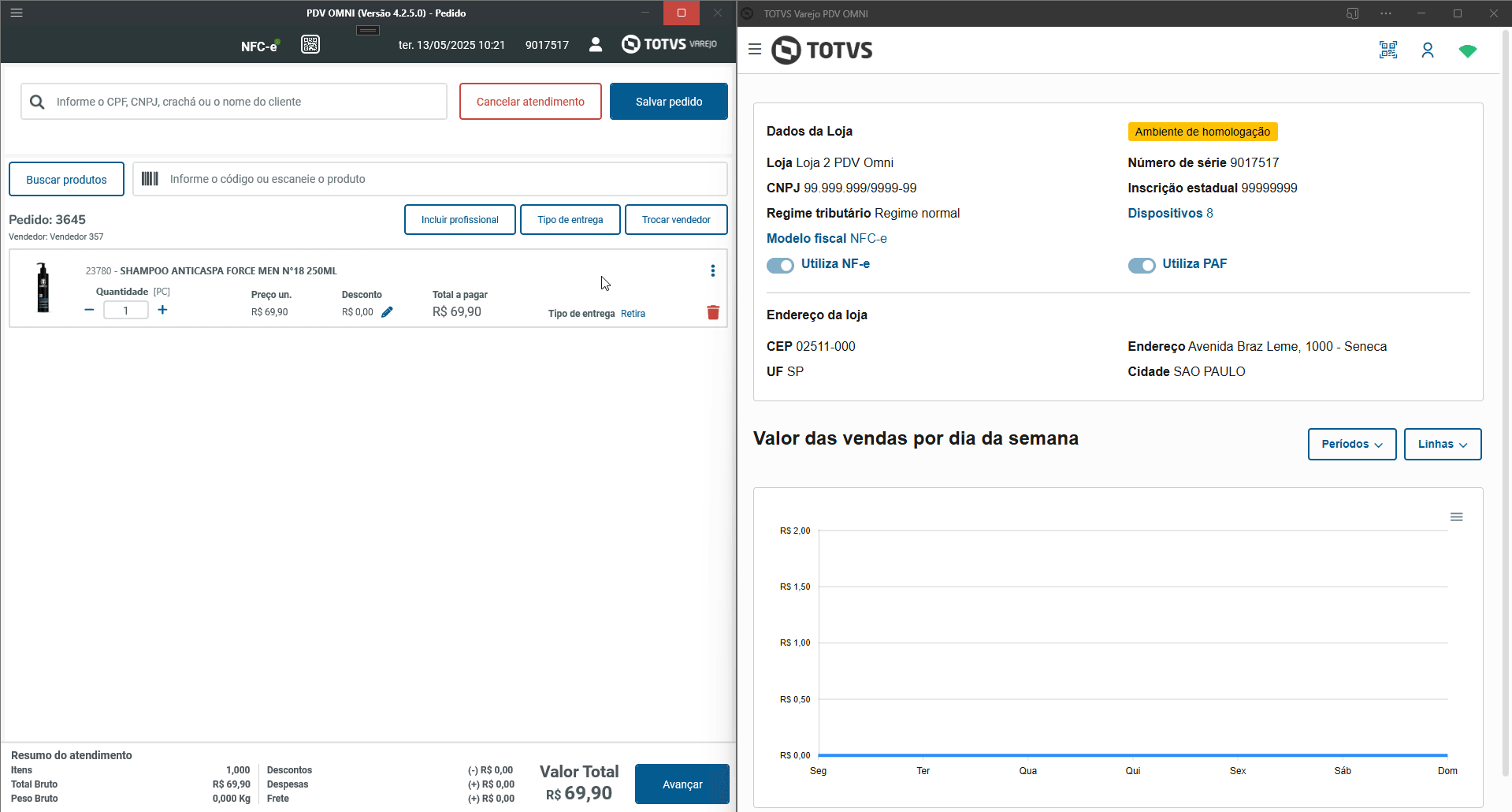
Task: Open the chart options menu icon
Action: pyautogui.click(x=1457, y=517)
